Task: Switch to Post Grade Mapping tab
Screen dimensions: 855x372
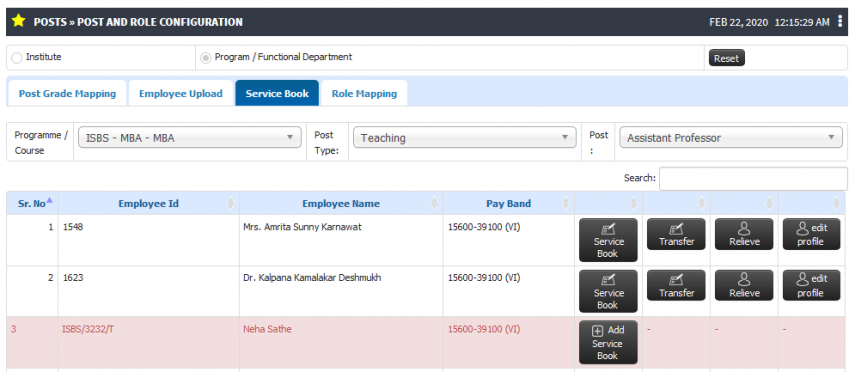Action: click(x=67, y=93)
